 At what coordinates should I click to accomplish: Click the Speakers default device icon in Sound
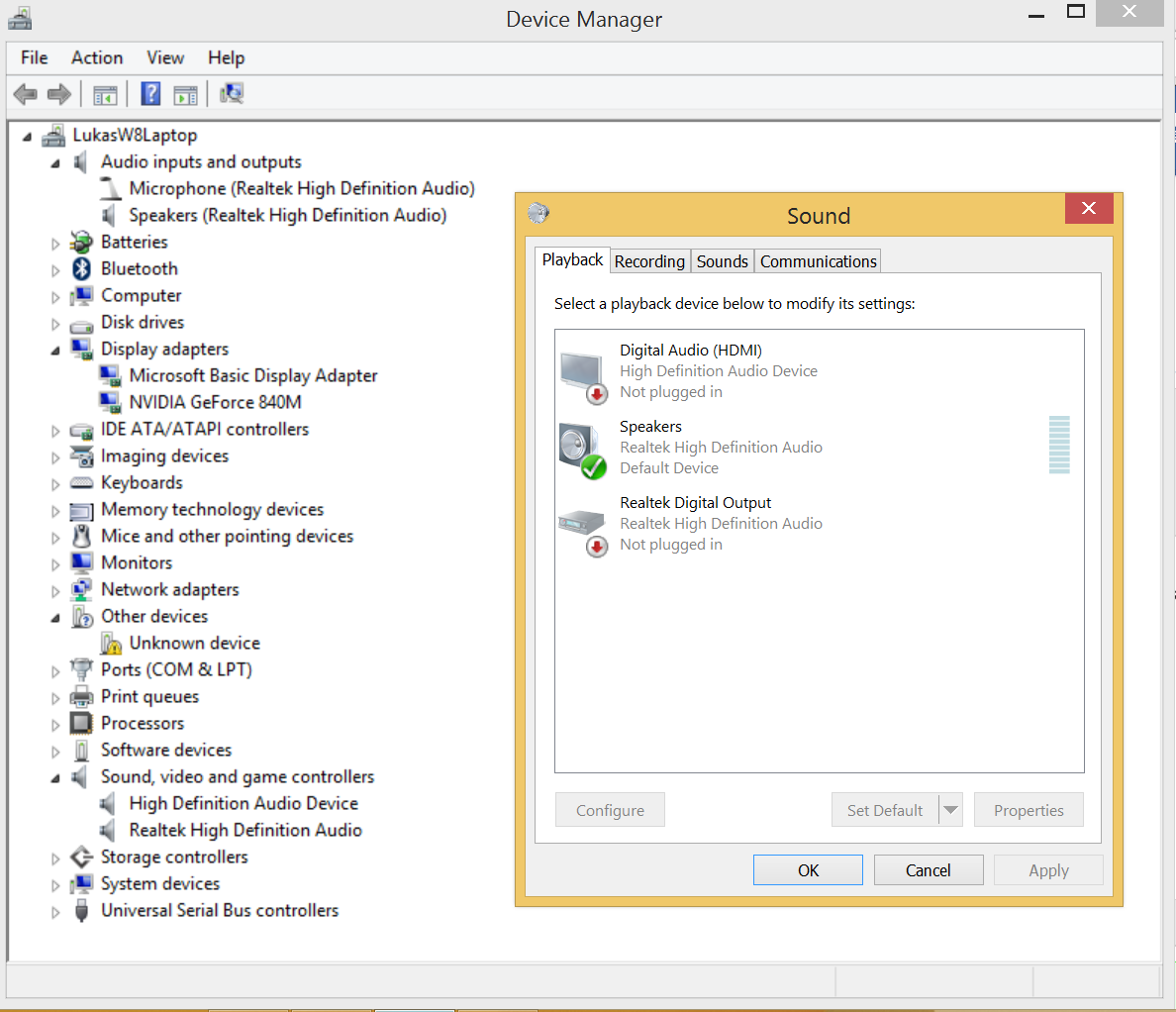tap(582, 450)
